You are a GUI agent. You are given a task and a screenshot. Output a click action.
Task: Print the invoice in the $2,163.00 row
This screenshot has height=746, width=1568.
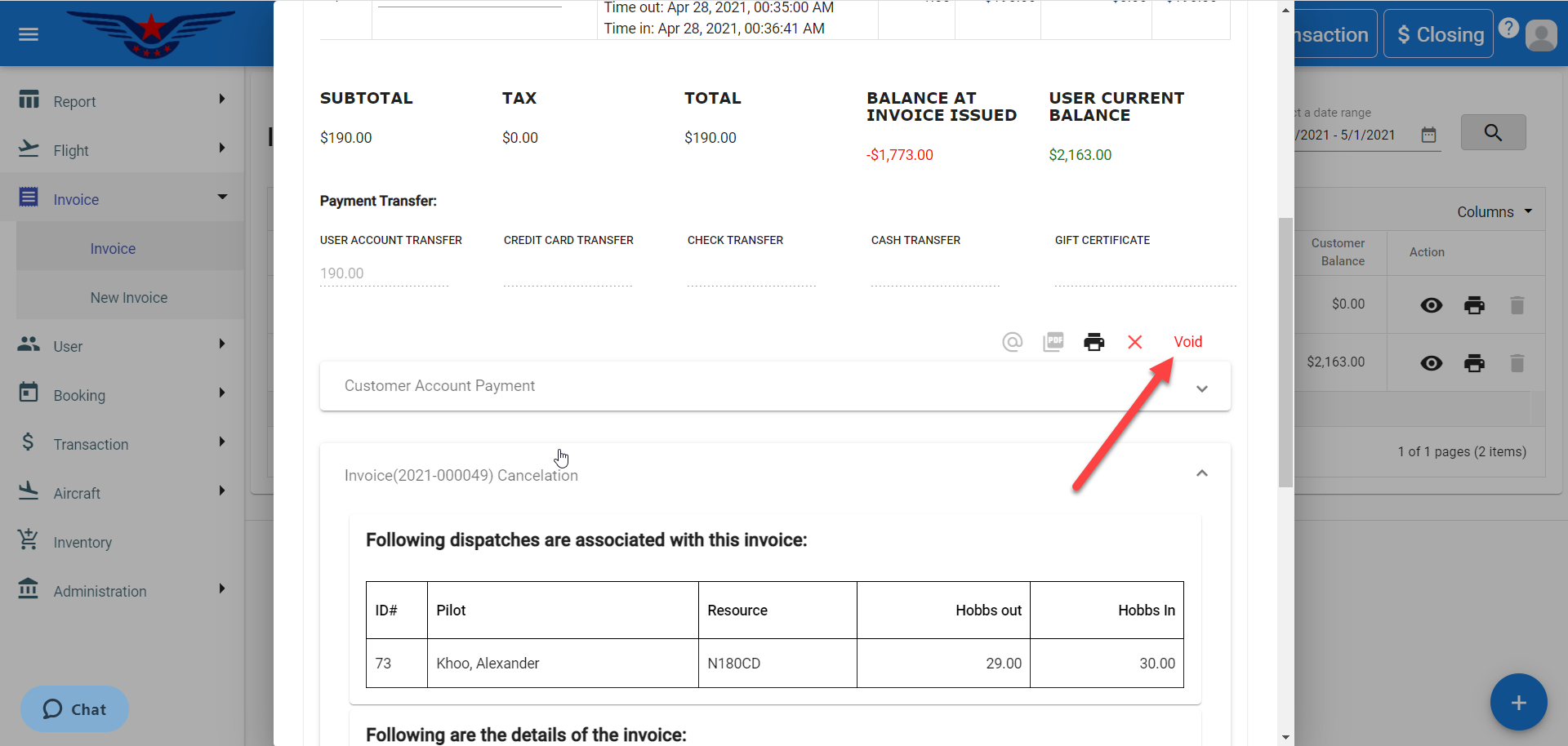pos(1474,363)
